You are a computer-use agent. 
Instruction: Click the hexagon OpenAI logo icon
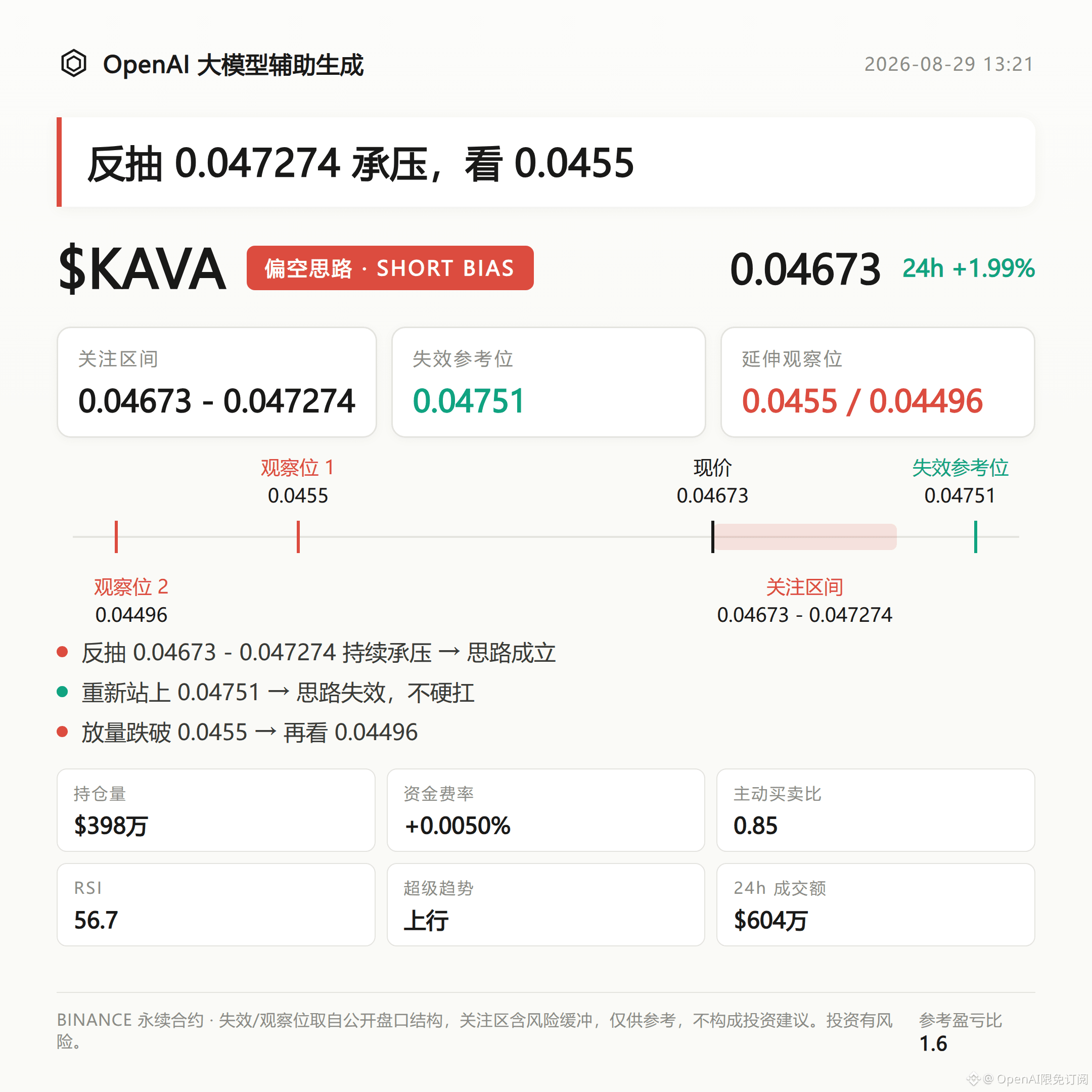click(73, 63)
